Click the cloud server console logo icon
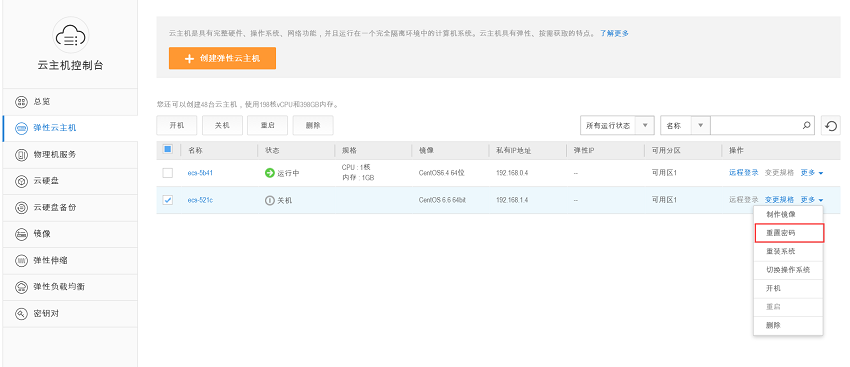Image resolution: width=850 pixels, height=367 pixels. [x=70, y=35]
